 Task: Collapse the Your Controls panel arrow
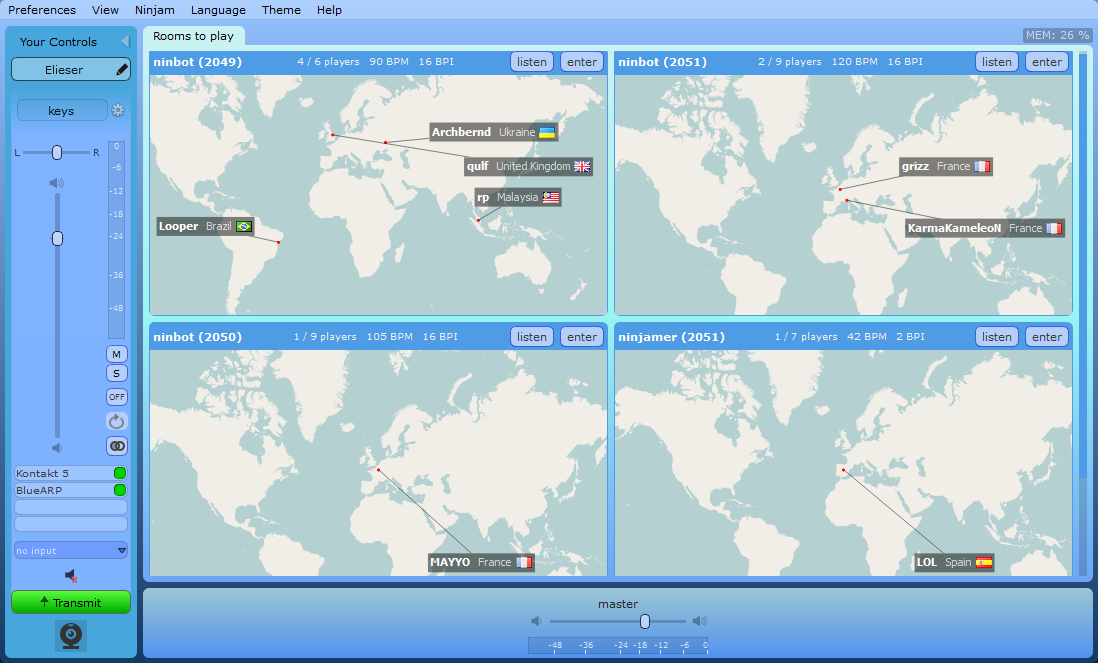[x=125, y=41]
